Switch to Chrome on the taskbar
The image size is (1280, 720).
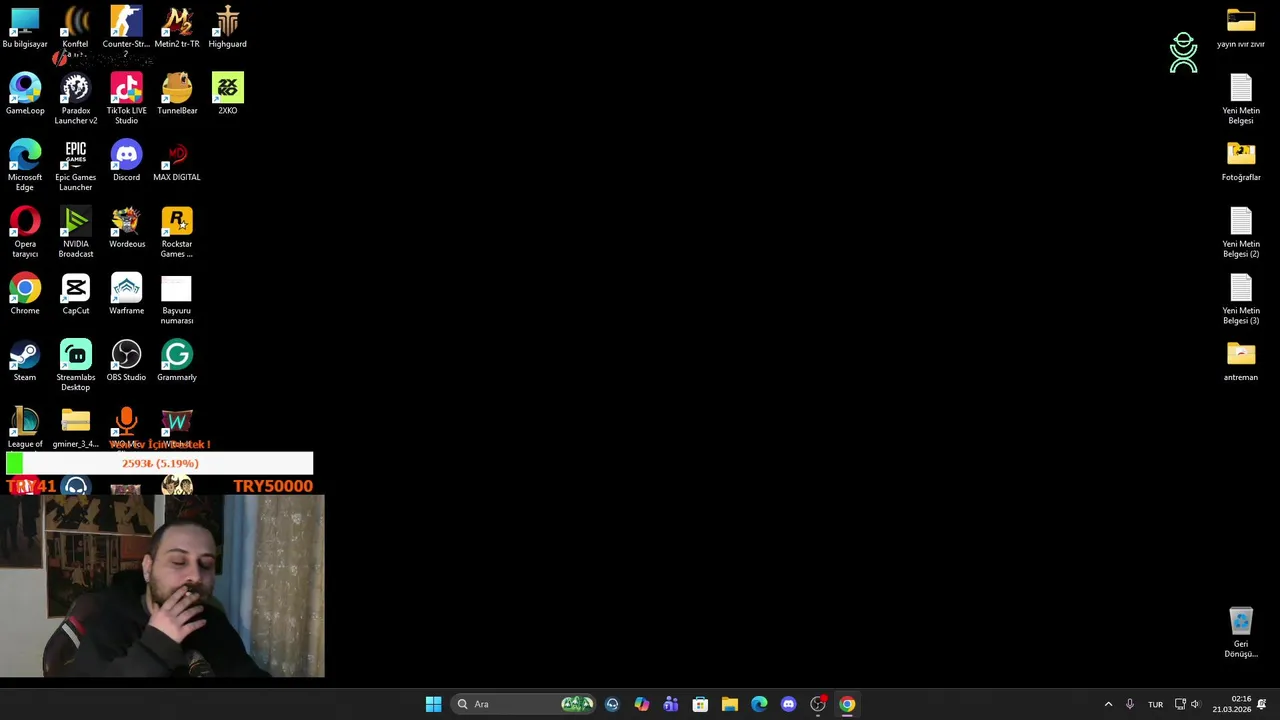tap(847, 704)
